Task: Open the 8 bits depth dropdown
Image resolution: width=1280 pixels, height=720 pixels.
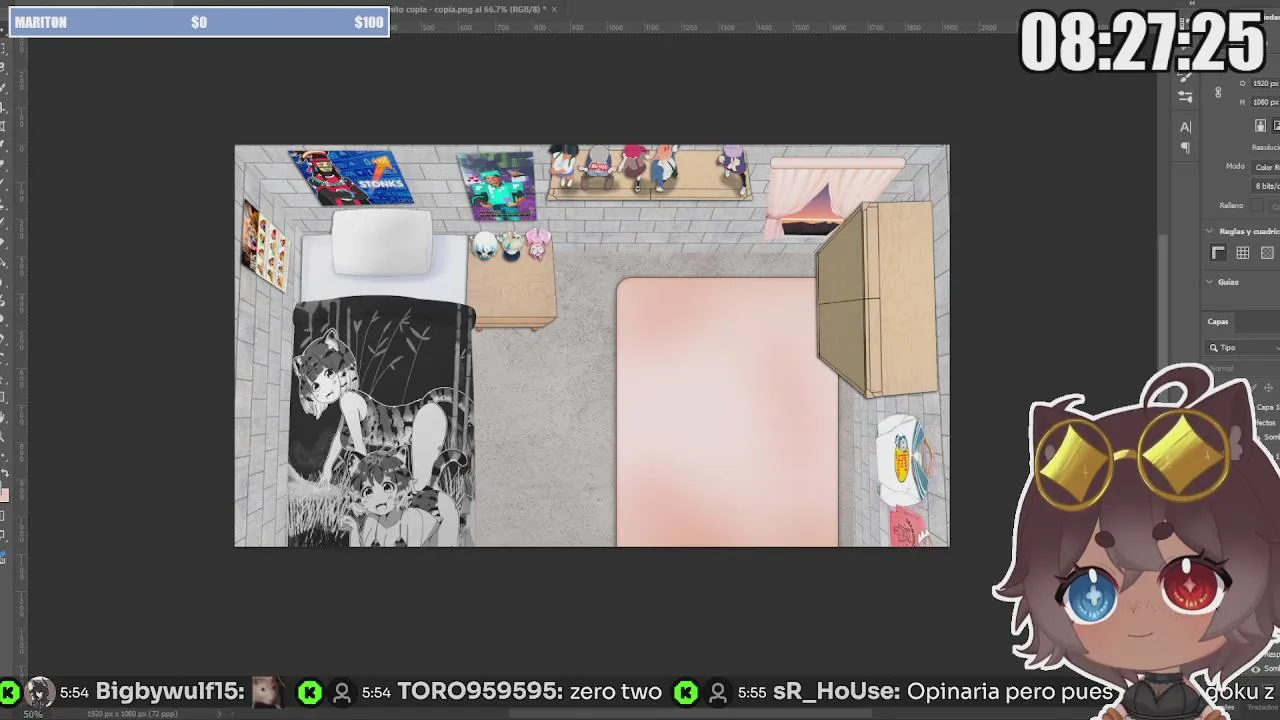Action: (1266, 186)
